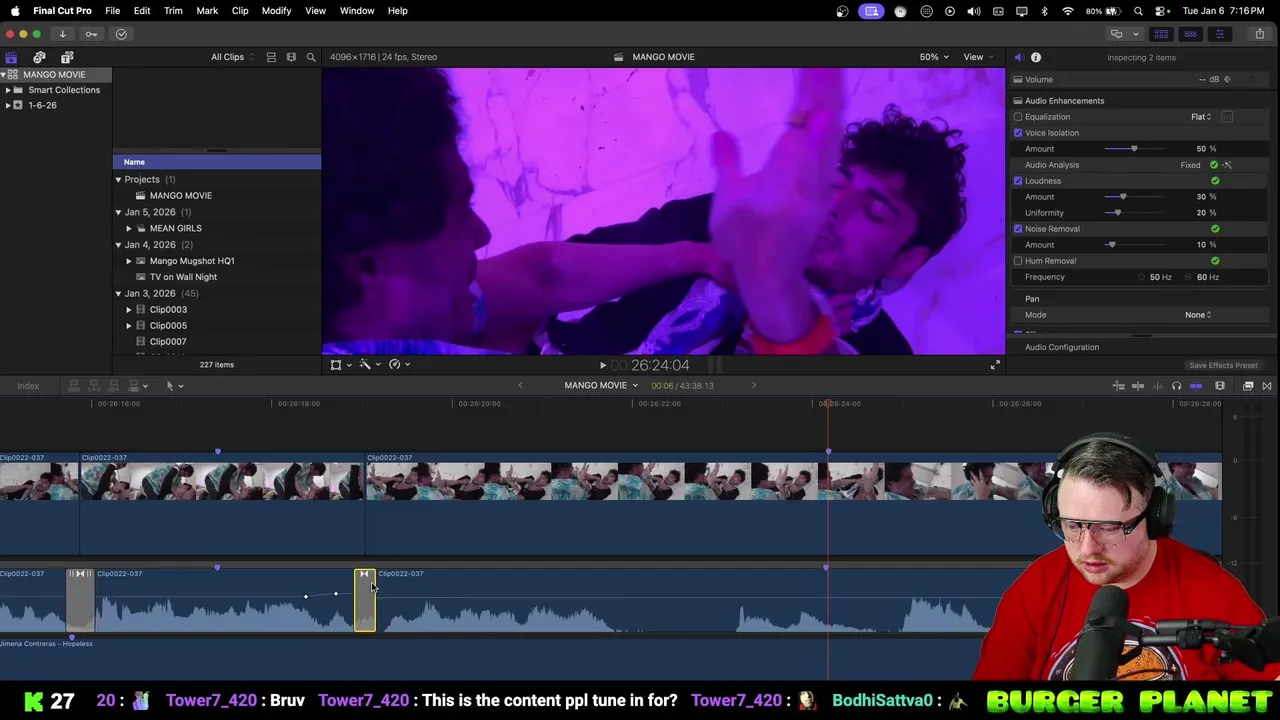Open viewer zoom 50% dropdown
This screenshot has width=1280, height=720.
934,57
